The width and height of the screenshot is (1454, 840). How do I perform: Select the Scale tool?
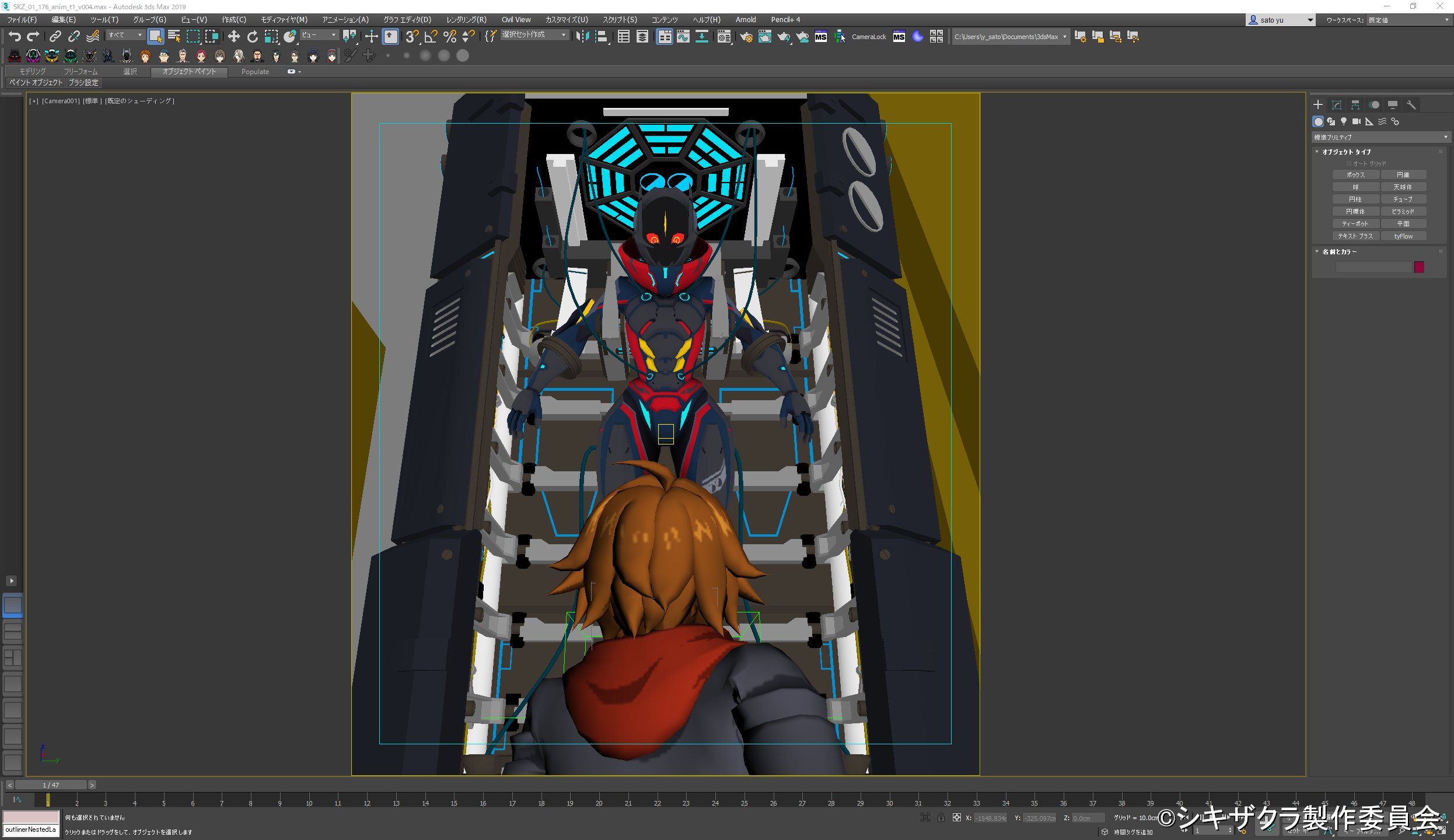click(x=271, y=37)
